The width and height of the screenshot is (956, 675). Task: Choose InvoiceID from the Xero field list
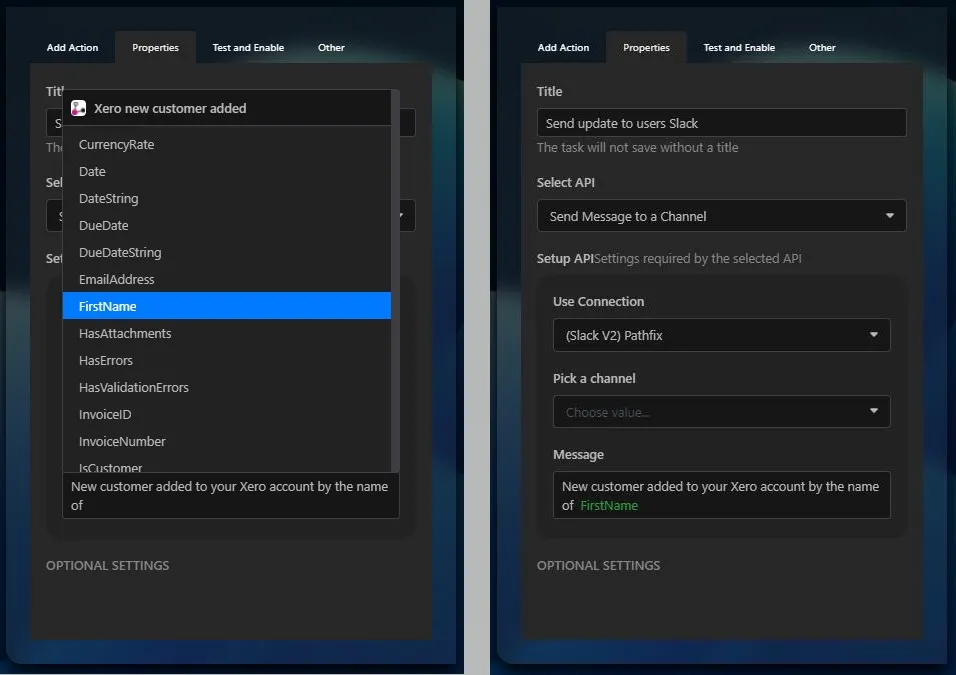(227, 415)
